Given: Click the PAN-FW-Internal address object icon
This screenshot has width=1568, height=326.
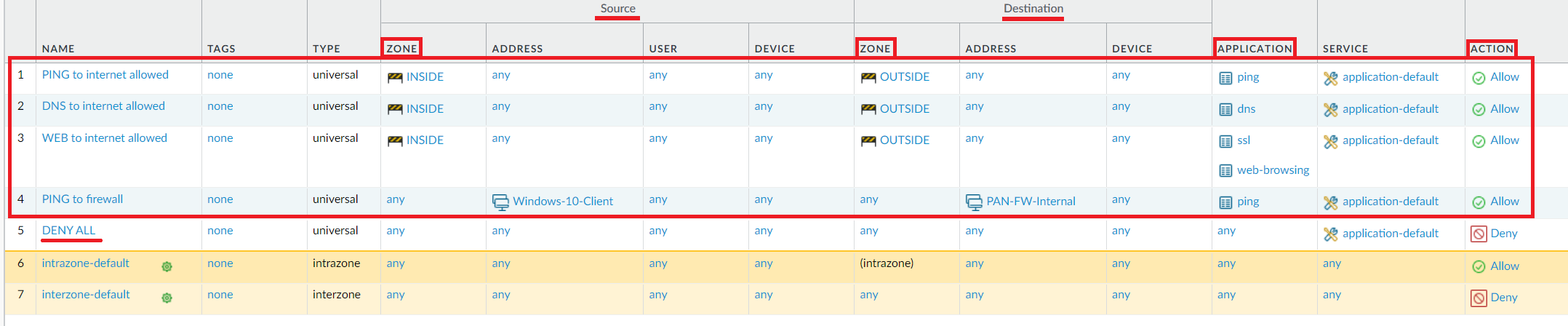Looking at the screenshot, I should 974,202.
